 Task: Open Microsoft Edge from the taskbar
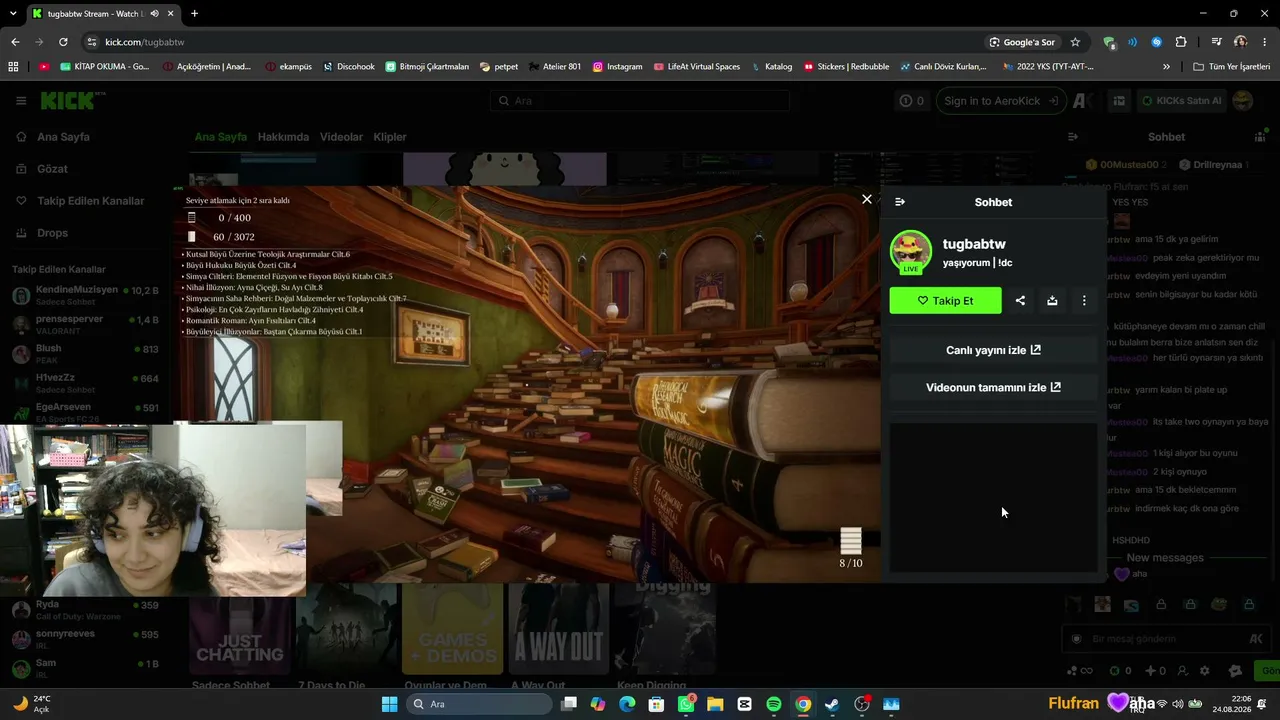627,704
